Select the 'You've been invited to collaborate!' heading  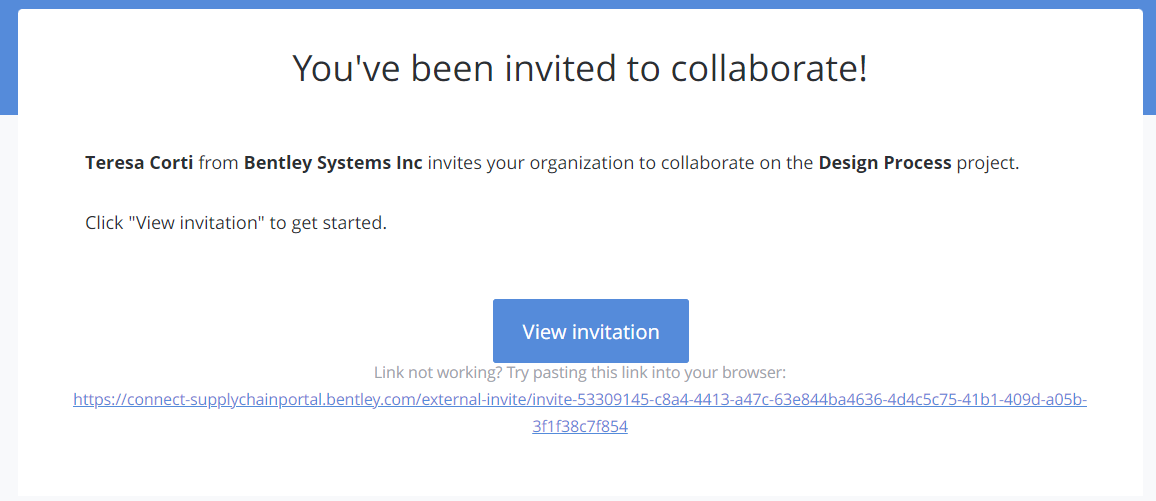[x=580, y=68]
